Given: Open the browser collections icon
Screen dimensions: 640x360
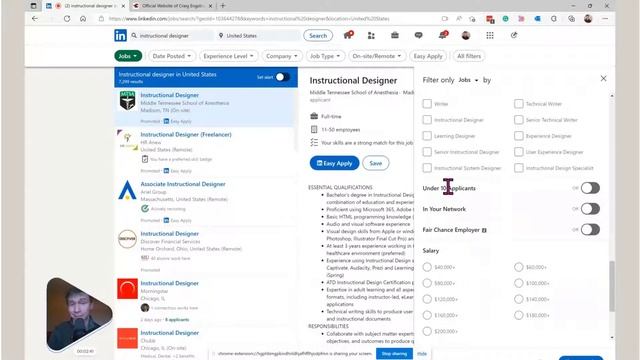Looking at the screenshot, I should click(x=571, y=19).
